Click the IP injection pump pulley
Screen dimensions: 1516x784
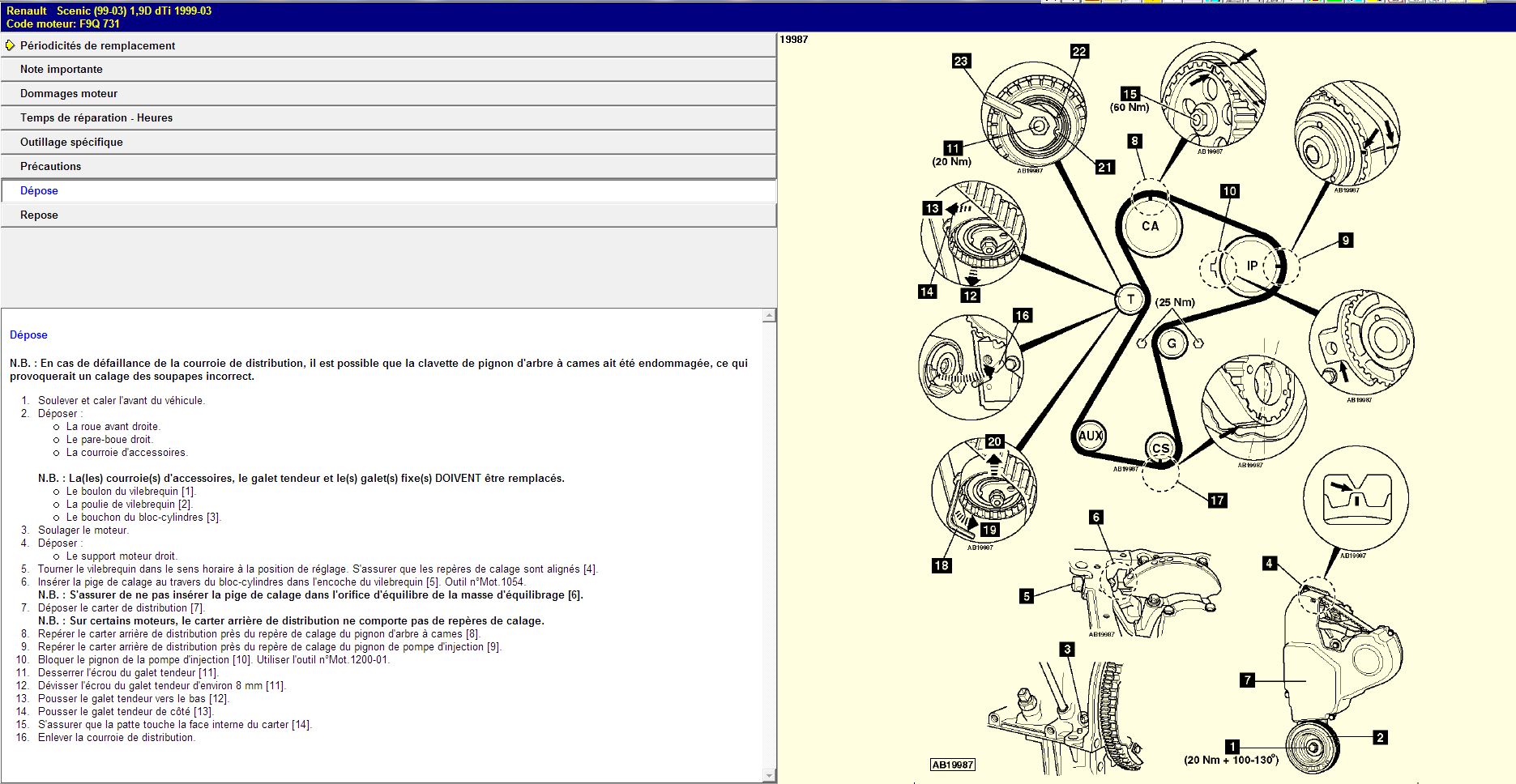1251,266
